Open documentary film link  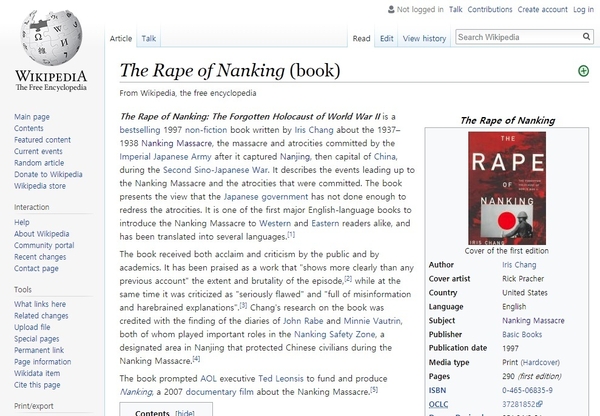(220, 392)
